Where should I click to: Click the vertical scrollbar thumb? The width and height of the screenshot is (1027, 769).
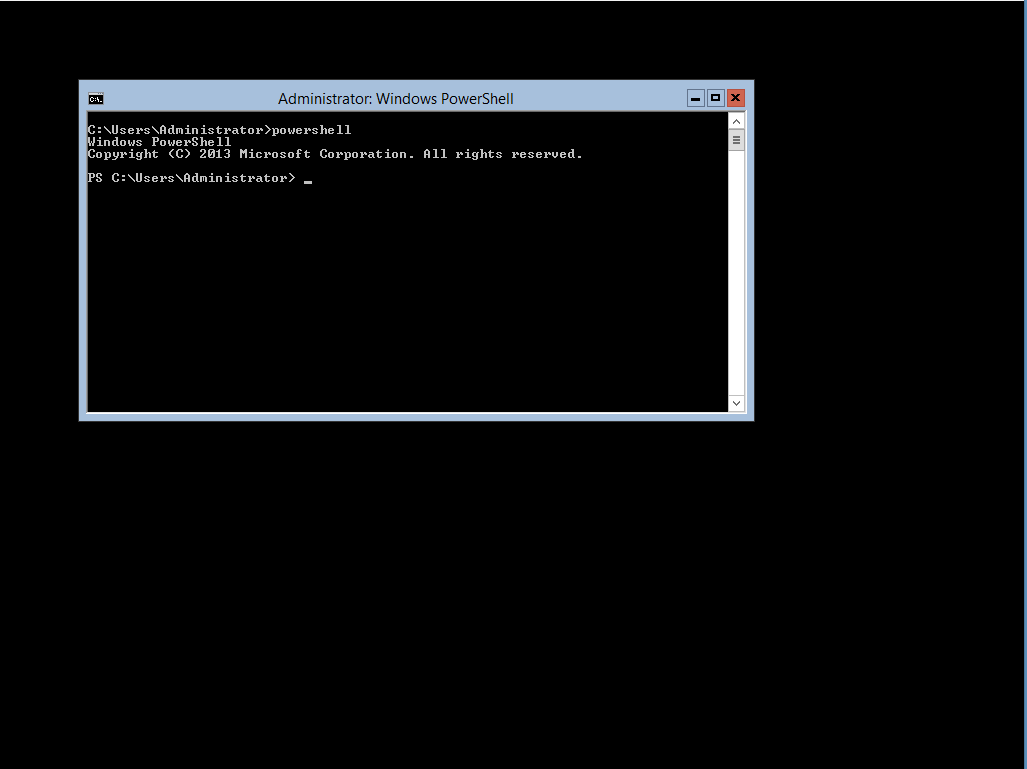[x=736, y=140]
